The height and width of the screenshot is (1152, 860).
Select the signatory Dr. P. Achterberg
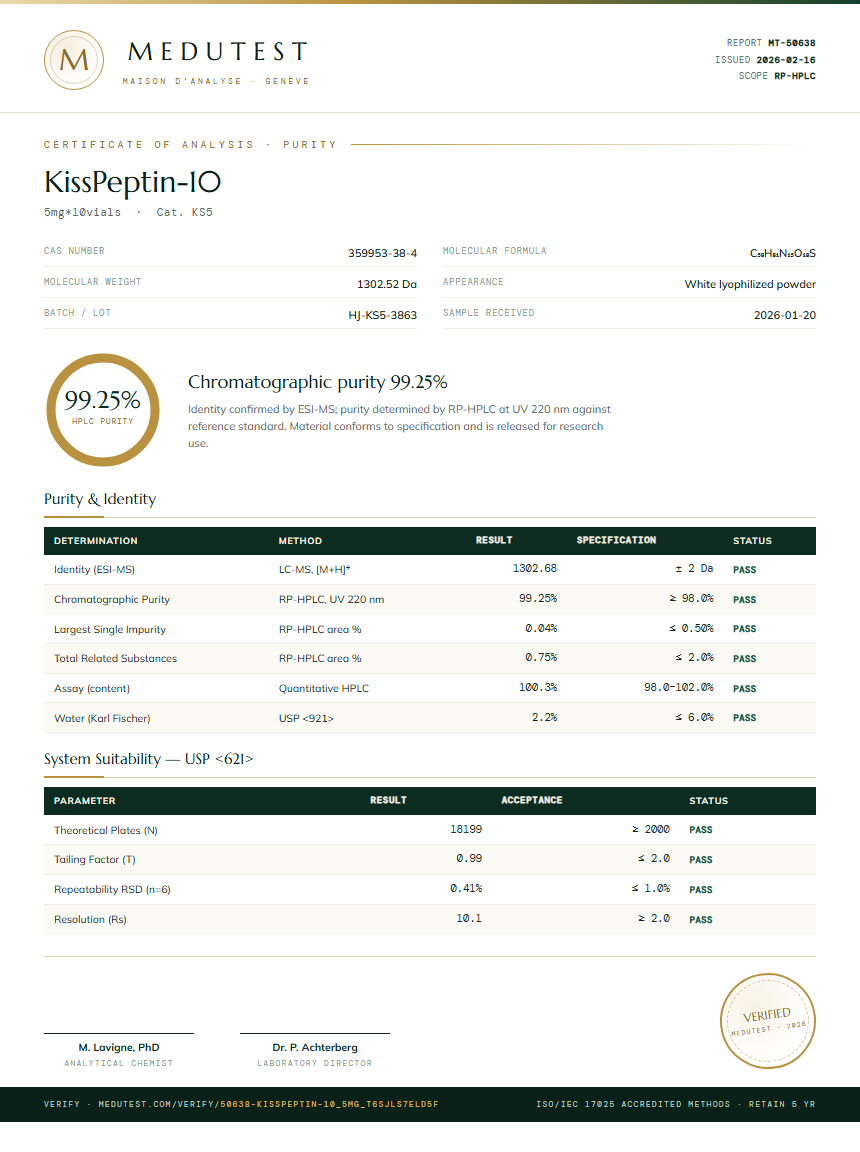coord(315,1048)
